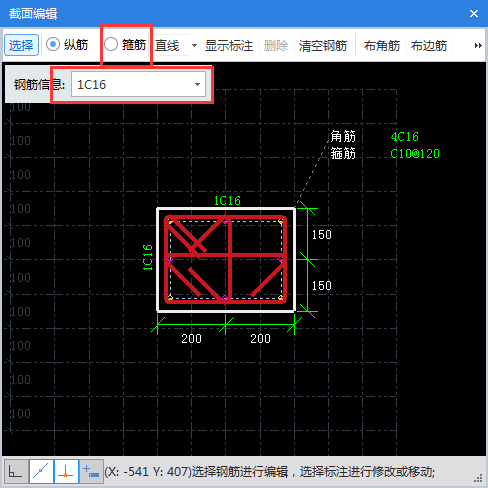Click the 选择 button in toolbar
Viewport: 488px width, 488px height.
click(x=22, y=45)
